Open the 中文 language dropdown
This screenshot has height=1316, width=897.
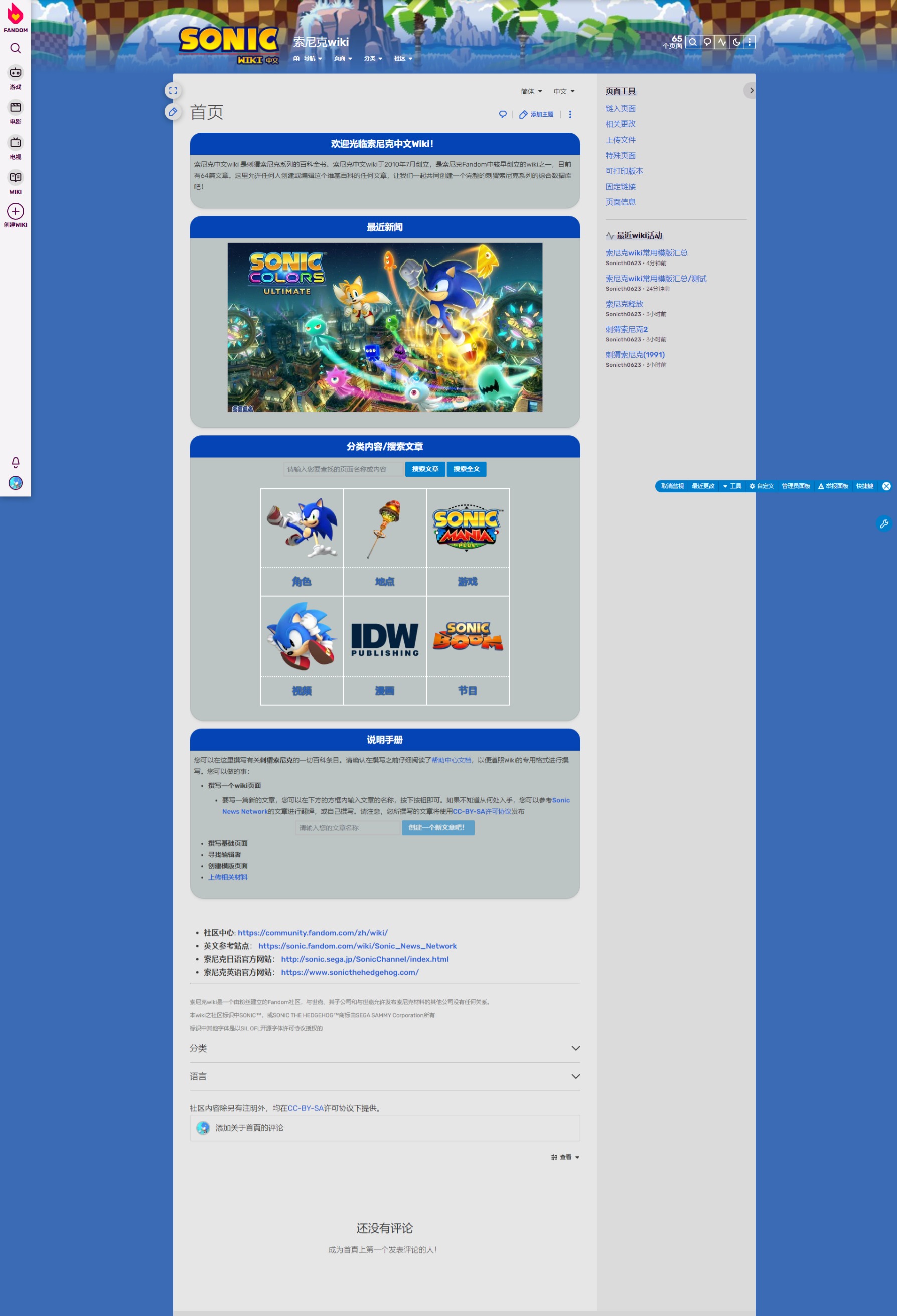(564, 91)
